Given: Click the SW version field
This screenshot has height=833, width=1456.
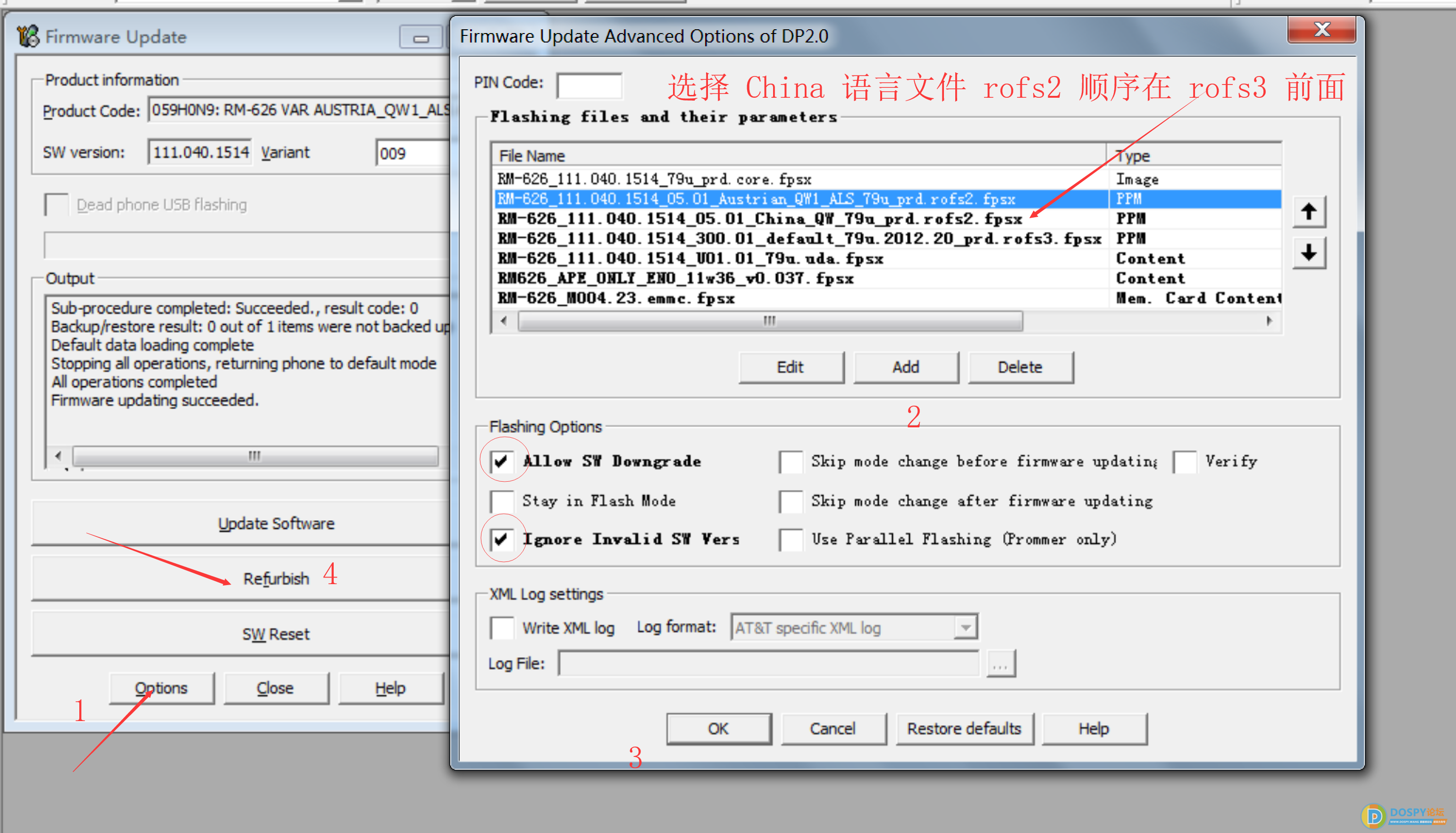Looking at the screenshot, I should point(200,152).
